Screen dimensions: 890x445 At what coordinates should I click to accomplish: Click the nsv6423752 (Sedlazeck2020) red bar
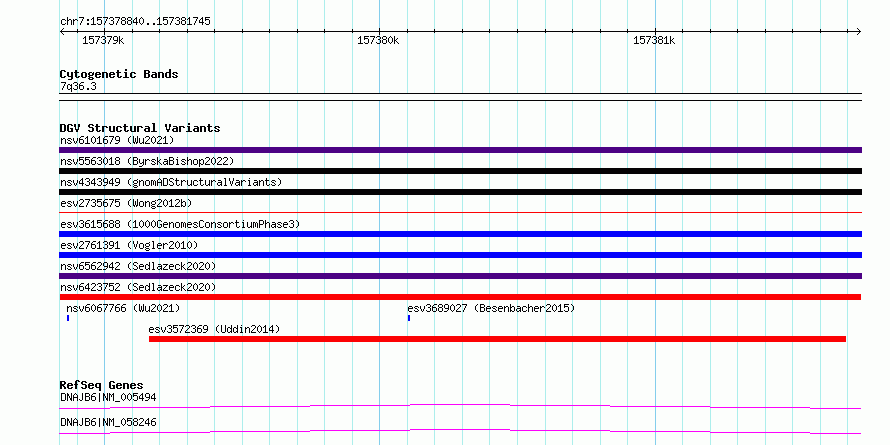[460, 297]
